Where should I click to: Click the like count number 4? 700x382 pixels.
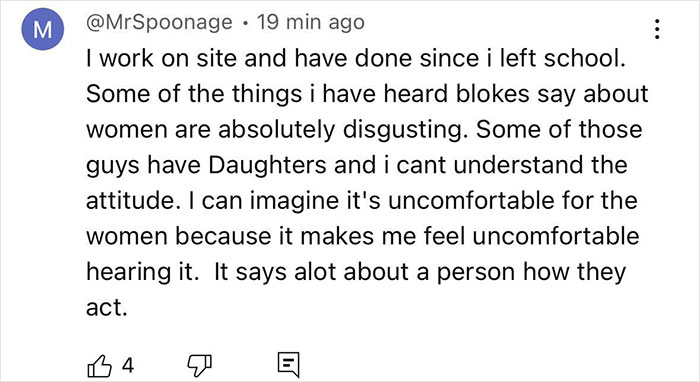(x=128, y=366)
